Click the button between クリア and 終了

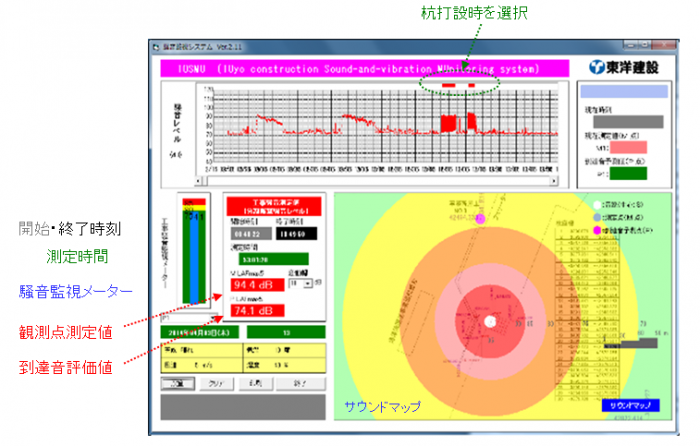[x=255, y=383]
